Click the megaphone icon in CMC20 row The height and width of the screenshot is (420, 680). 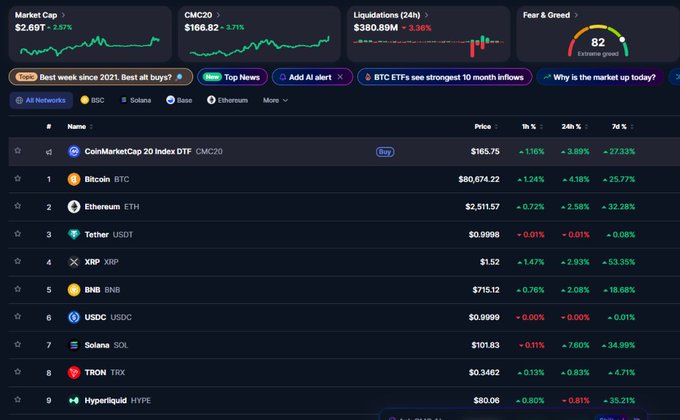click(49, 152)
